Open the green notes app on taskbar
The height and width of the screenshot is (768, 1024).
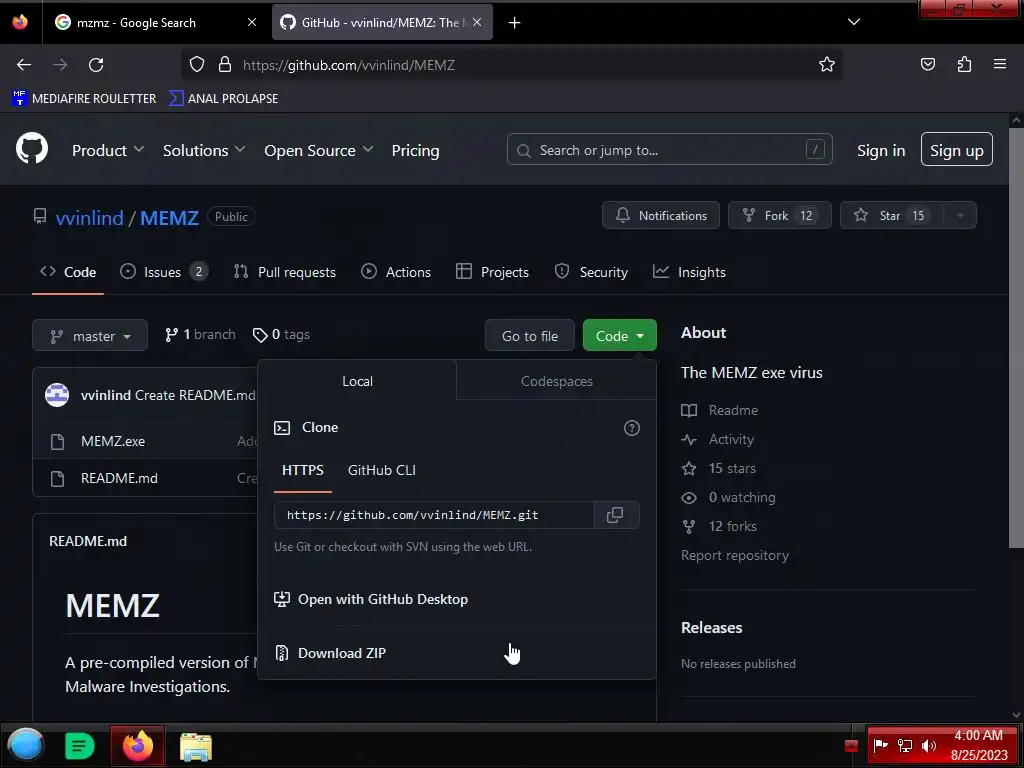(80, 746)
